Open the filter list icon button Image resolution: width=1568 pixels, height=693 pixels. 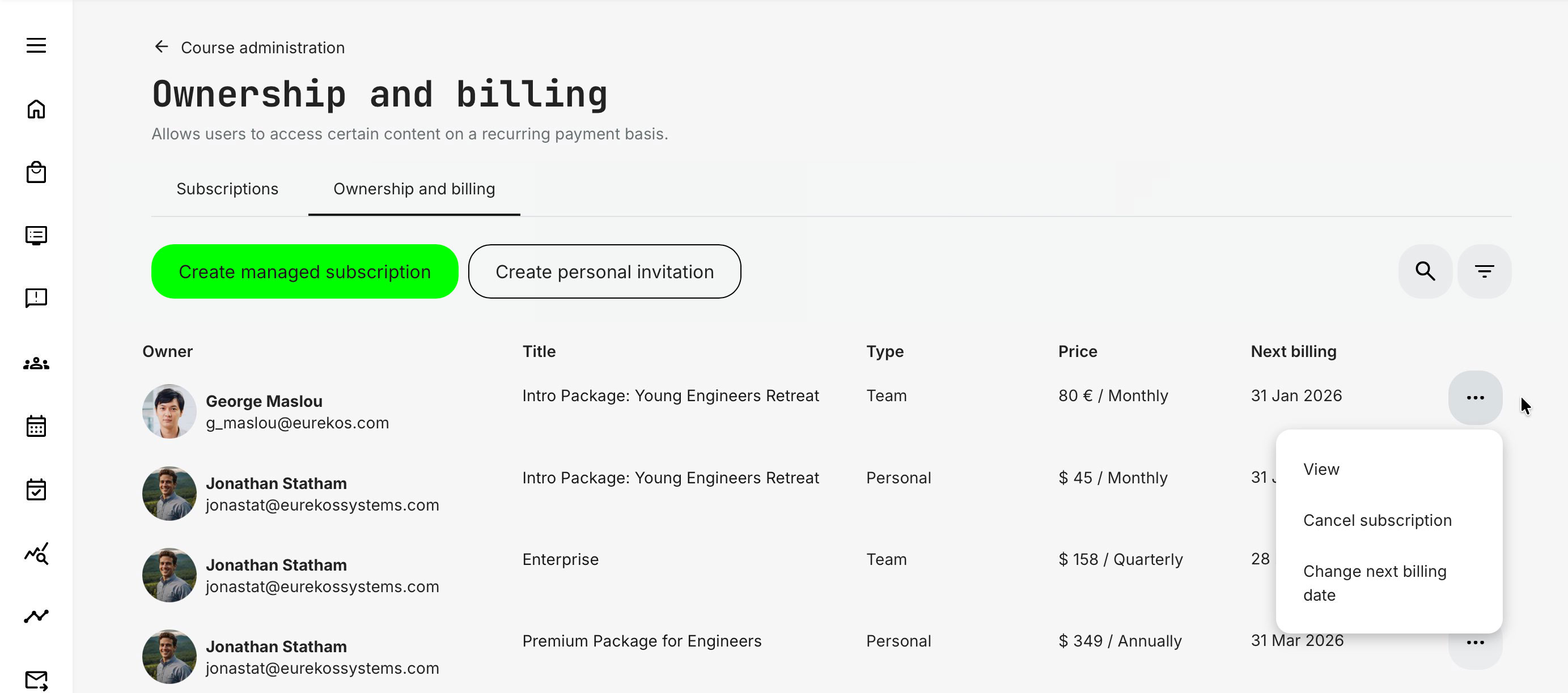(1484, 271)
